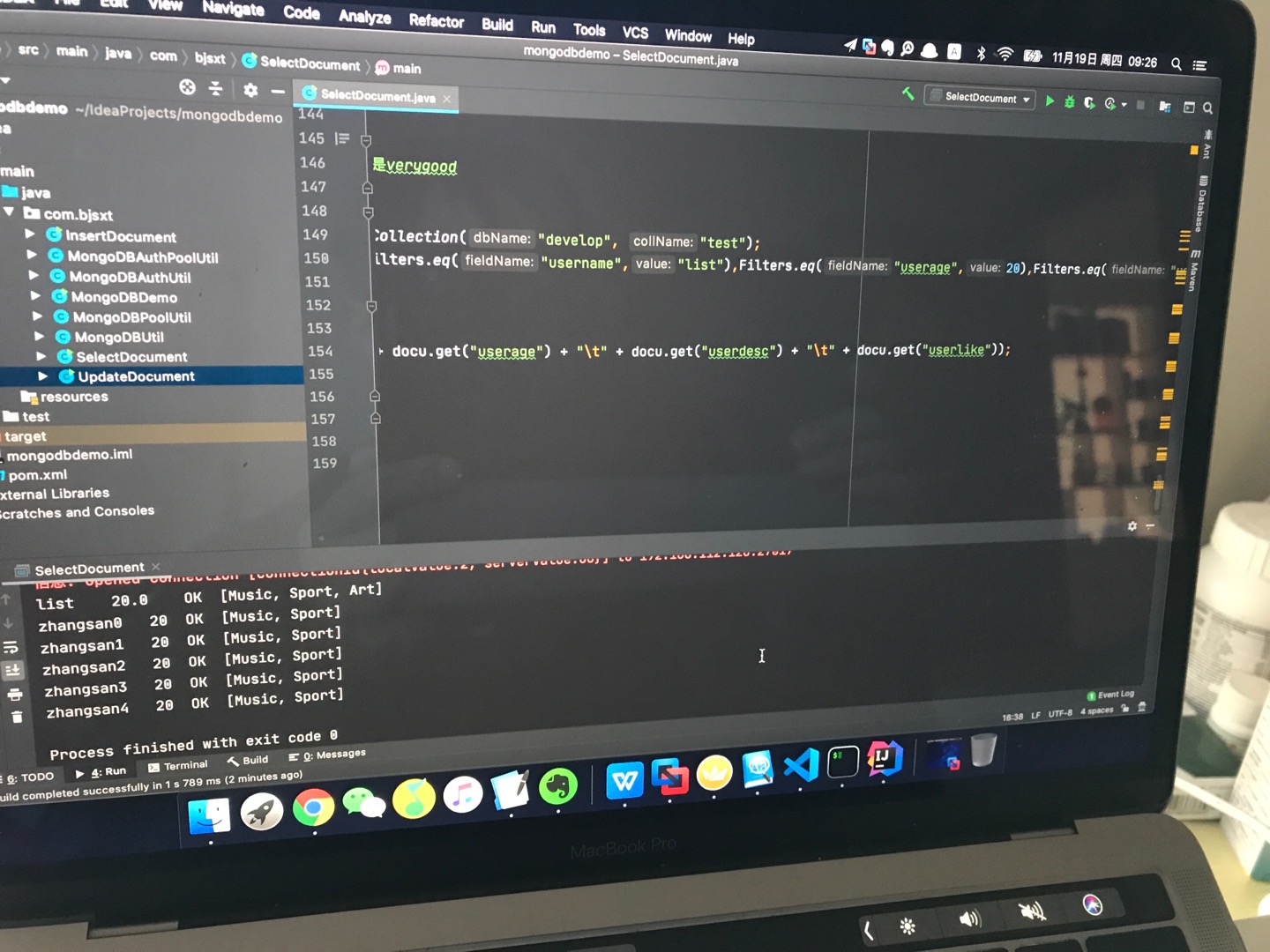Open the Maven side panel
This screenshot has width=1270, height=952.
(x=1195, y=272)
